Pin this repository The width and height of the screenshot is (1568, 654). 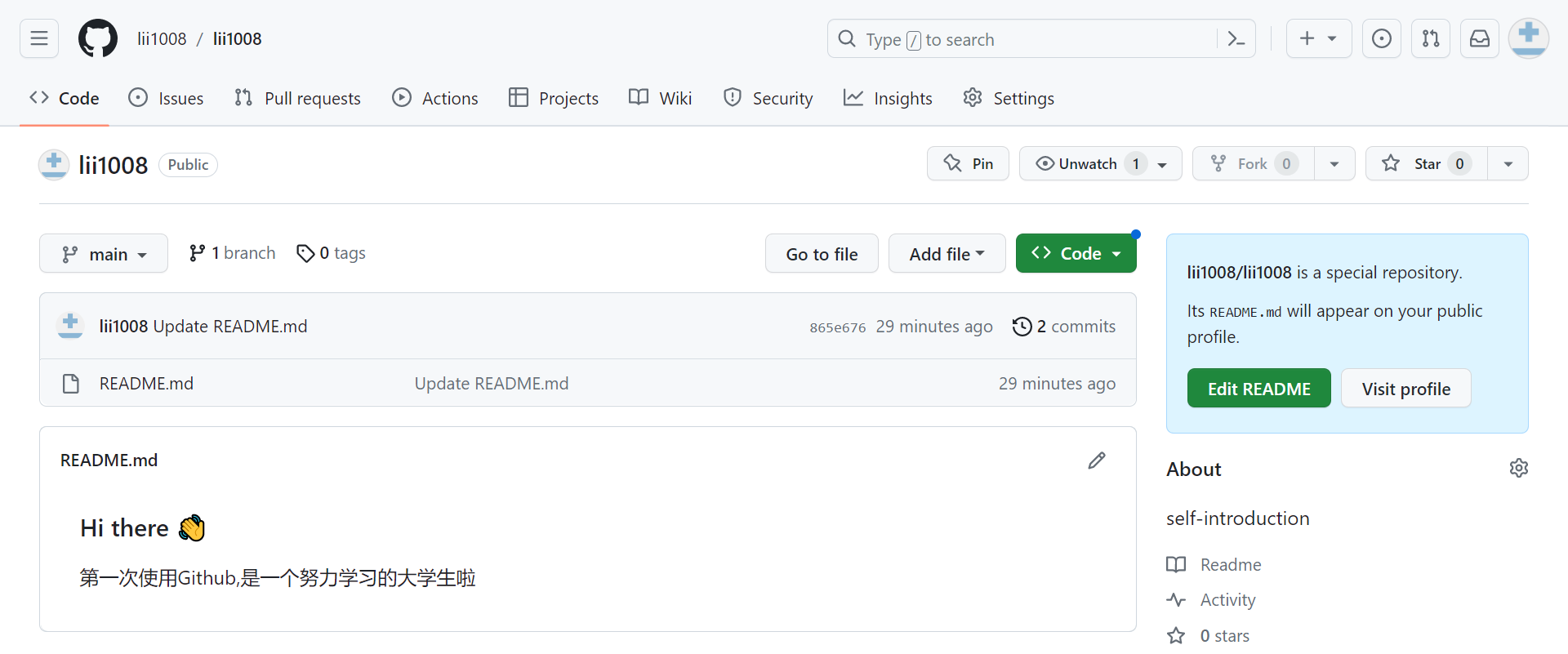[968, 163]
